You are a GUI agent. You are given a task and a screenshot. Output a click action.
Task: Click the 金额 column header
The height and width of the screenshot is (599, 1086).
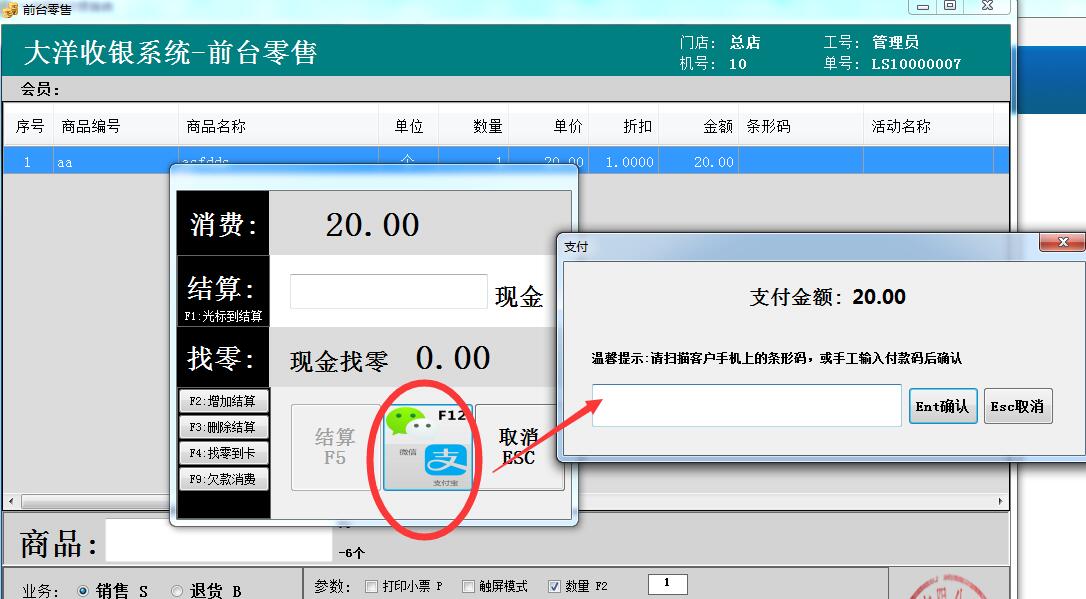698,126
